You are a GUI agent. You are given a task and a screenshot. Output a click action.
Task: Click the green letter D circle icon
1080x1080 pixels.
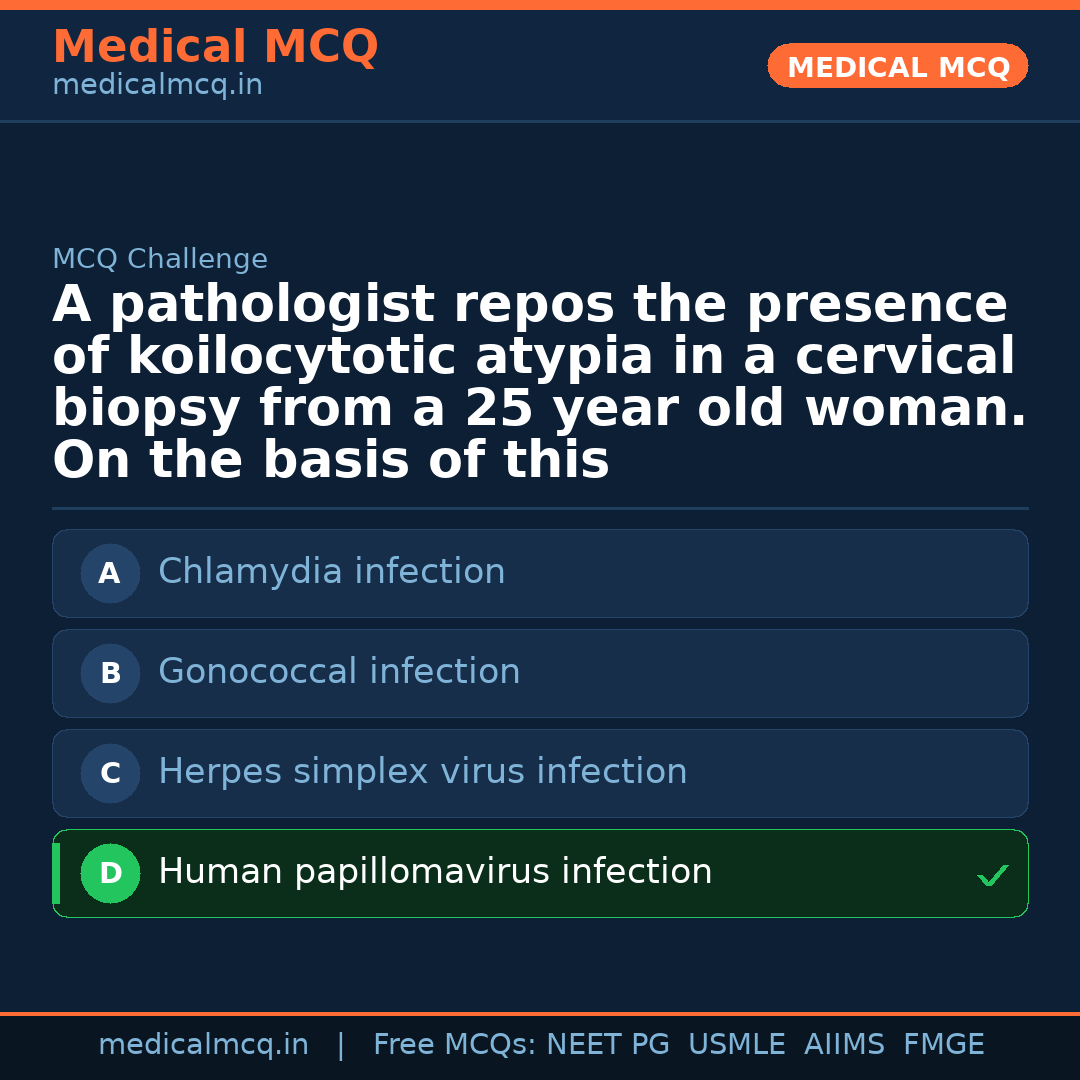[110, 873]
